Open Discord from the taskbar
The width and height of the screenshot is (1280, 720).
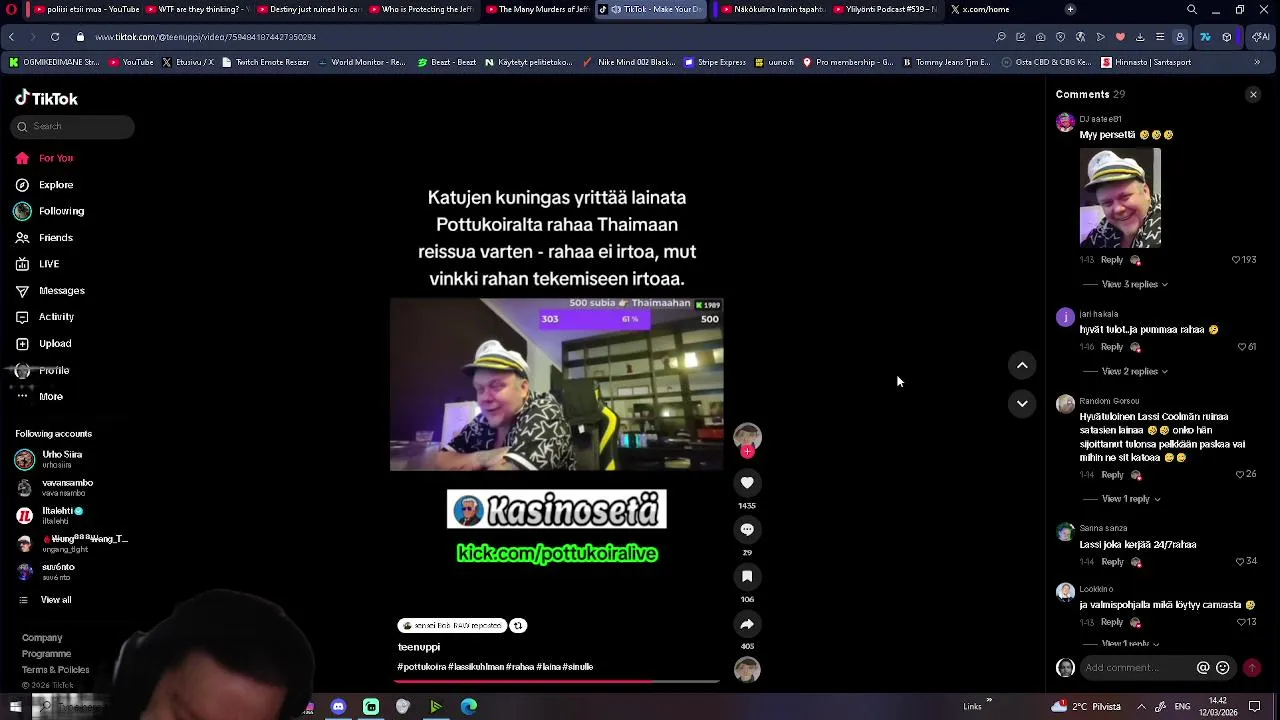(338, 707)
